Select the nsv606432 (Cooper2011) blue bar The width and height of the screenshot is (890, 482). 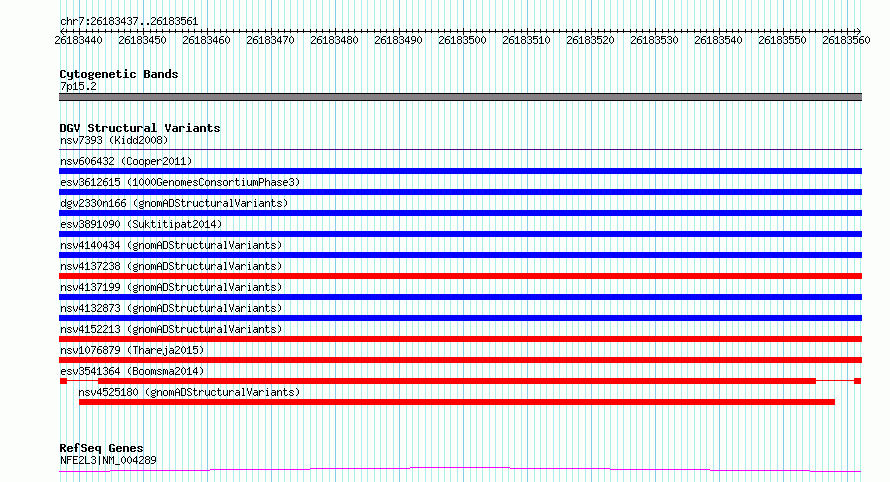click(x=460, y=171)
